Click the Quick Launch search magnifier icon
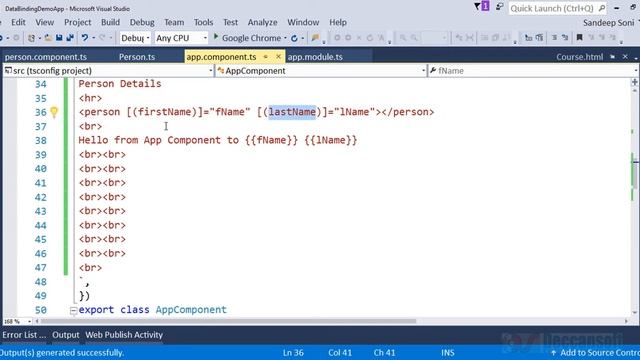 tap(602, 8)
